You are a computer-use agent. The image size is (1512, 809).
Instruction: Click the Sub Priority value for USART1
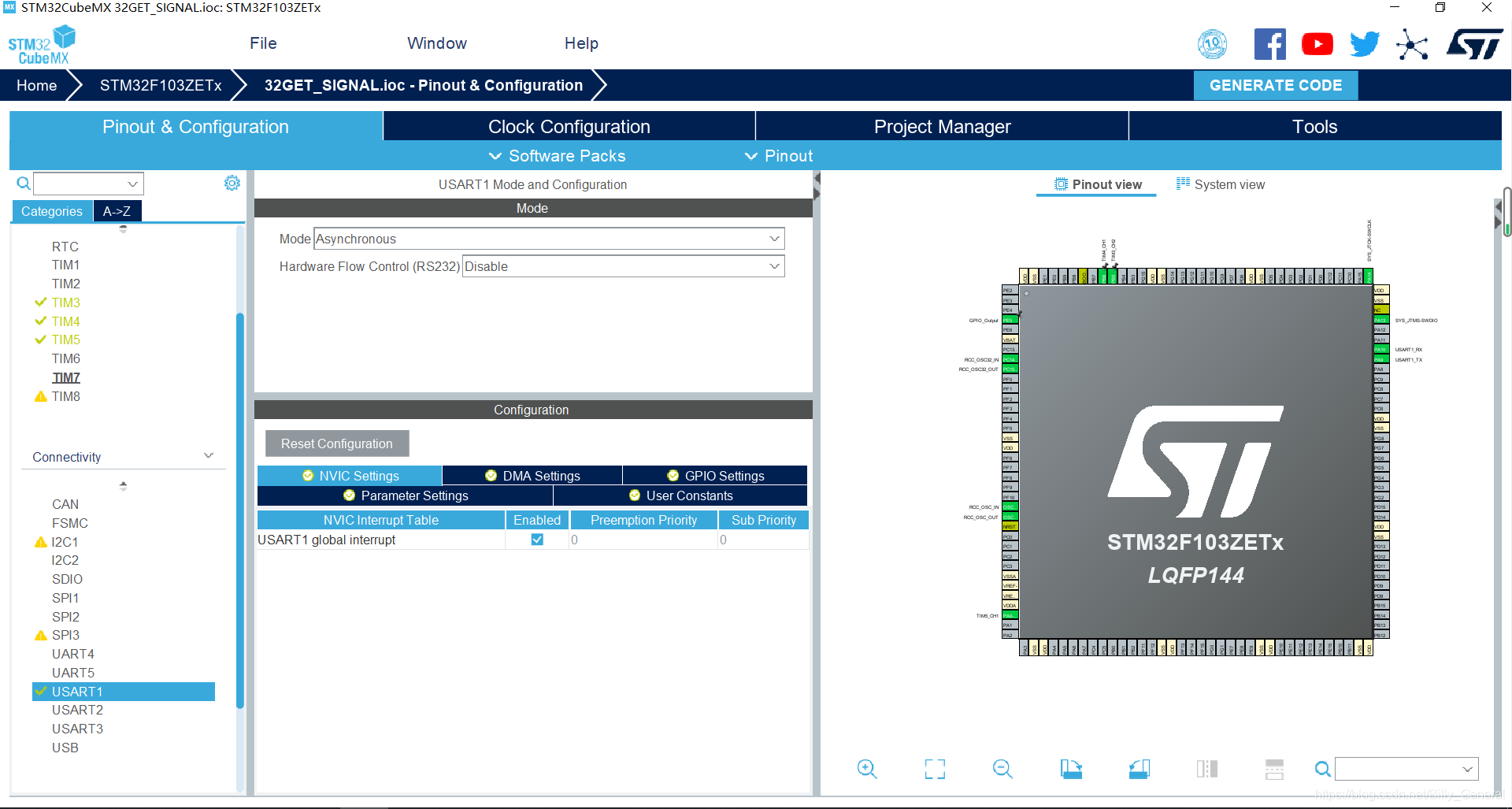click(x=762, y=540)
